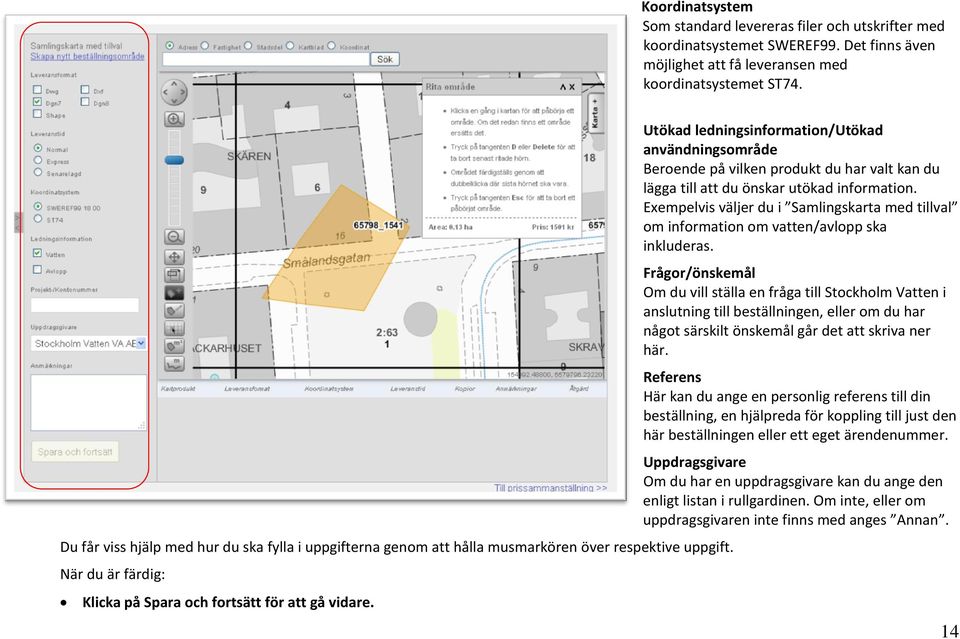Select Normal delivery time
The width and height of the screenshot is (960, 639).
[x=38, y=148]
